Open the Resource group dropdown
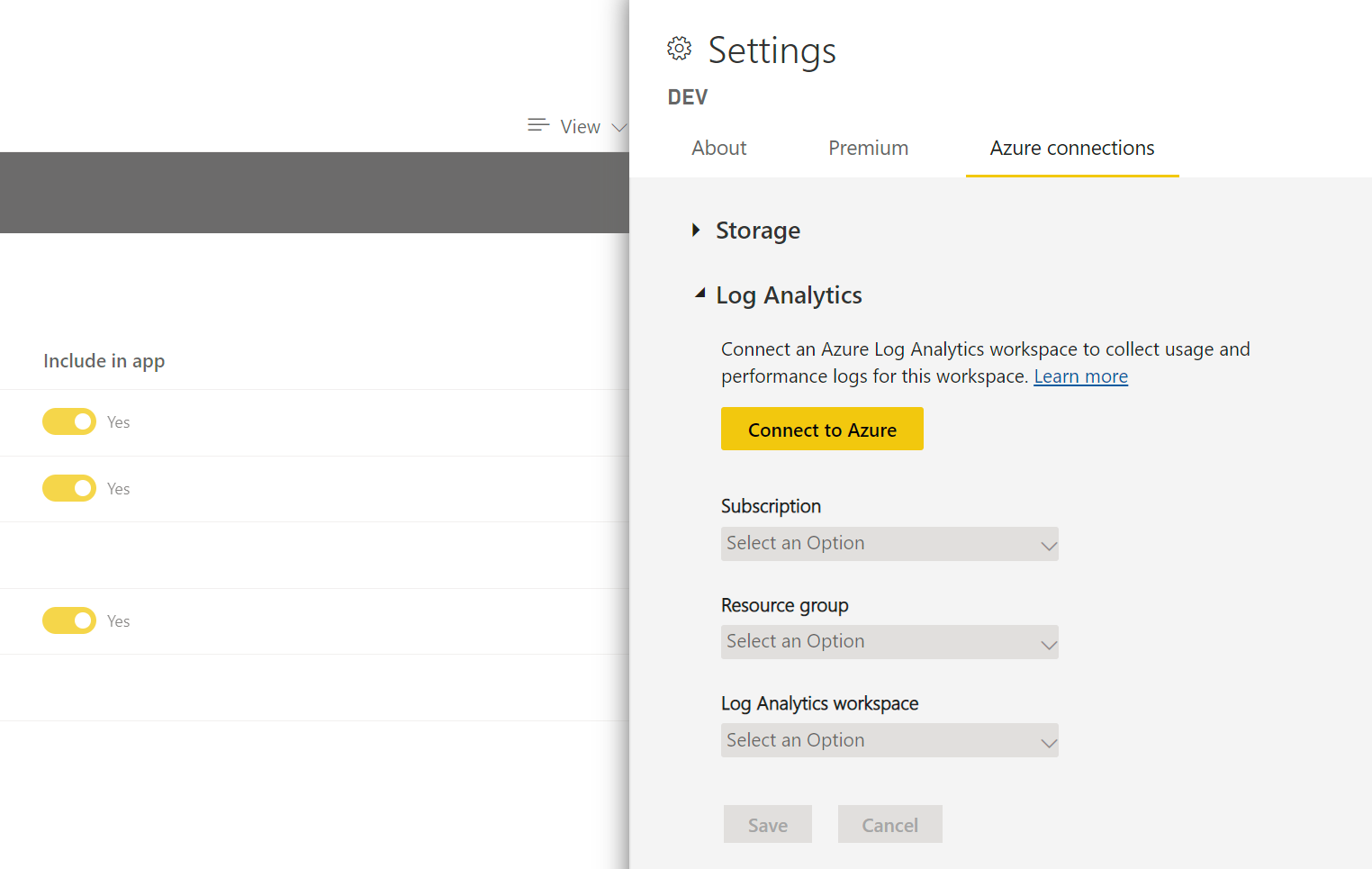Viewport: 1372px width, 869px height. tap(889, 642)
